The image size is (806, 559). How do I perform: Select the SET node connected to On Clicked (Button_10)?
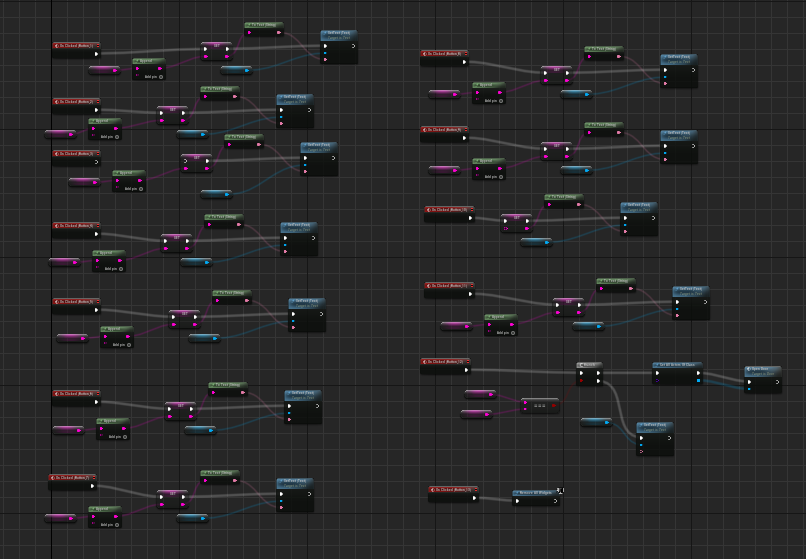(516, 223)
